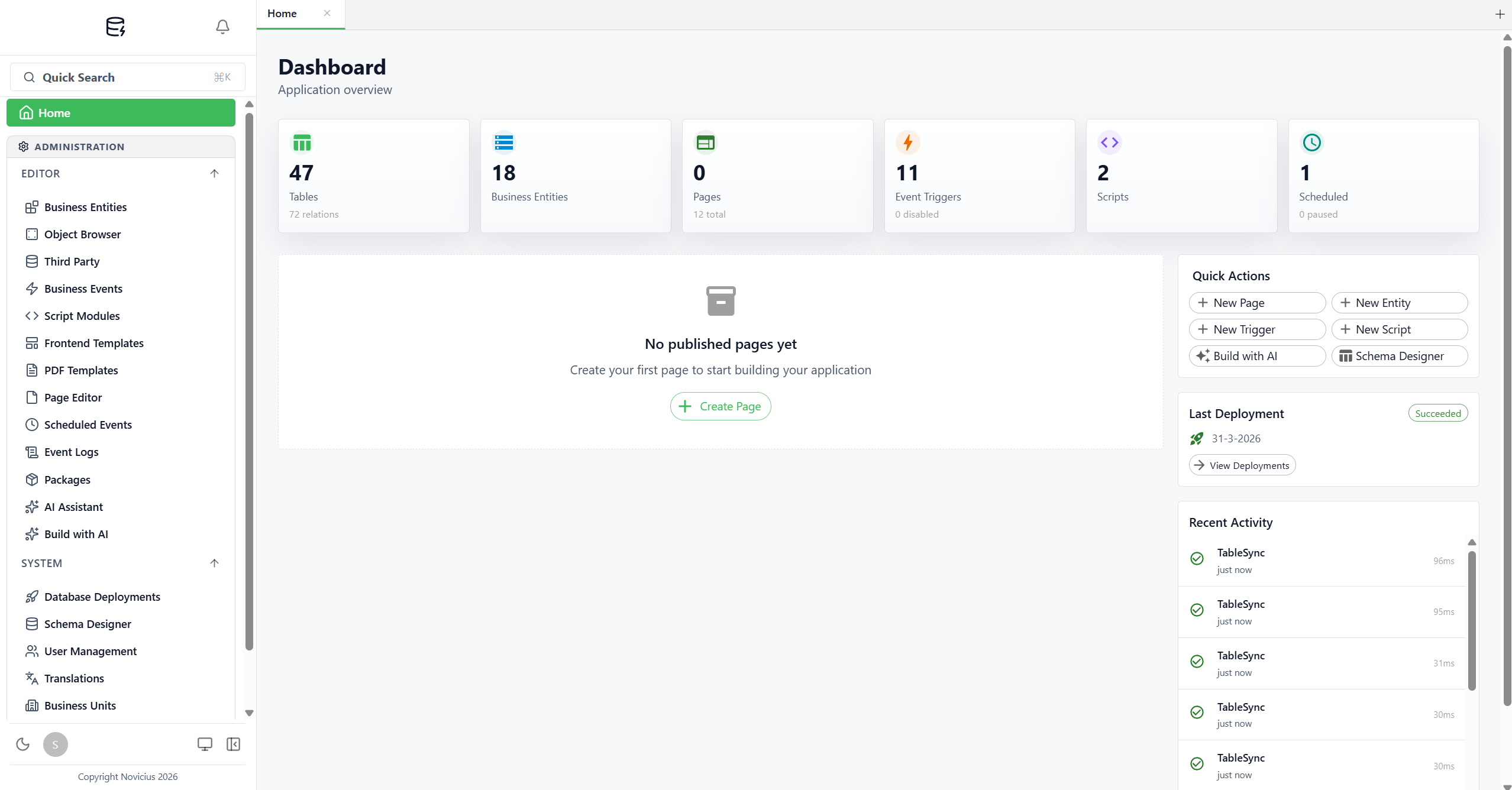Toggle dark mode moon icon
Viewport: 1512px width, 790px height.
point(23,744)
